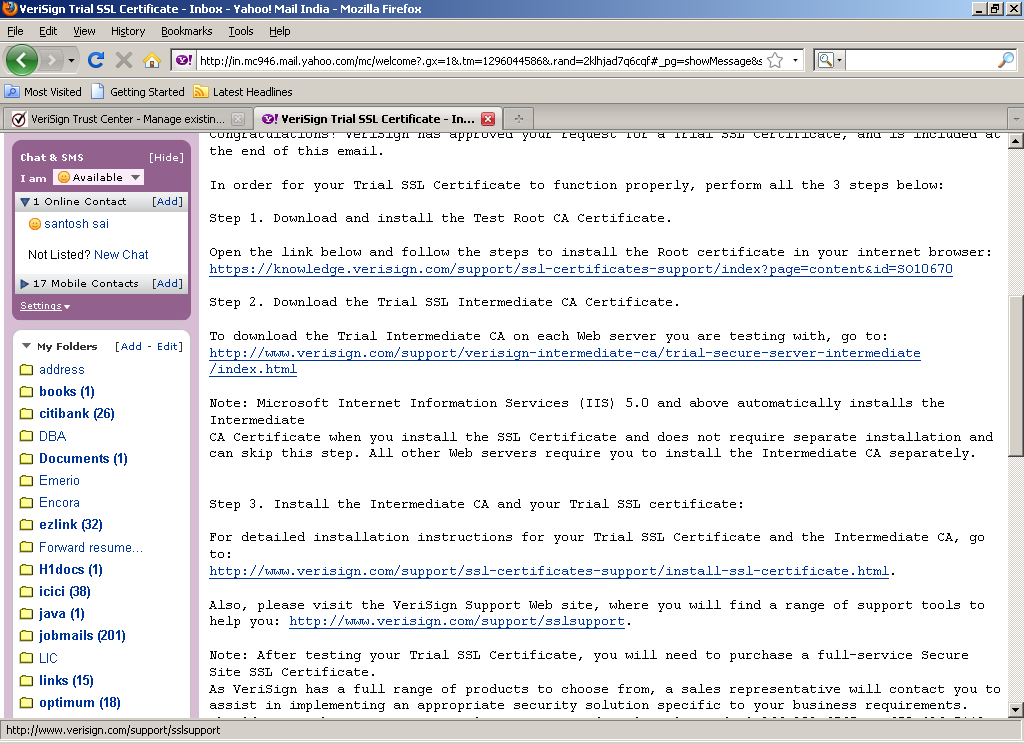Click the search magnifier go icon
1024x744 pixels.
point(1006,60)
